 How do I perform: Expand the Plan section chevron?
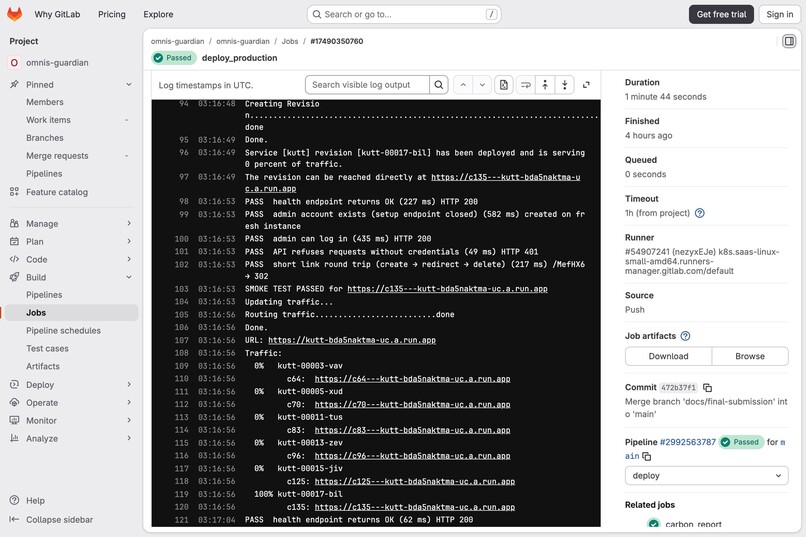pos(129,241)
